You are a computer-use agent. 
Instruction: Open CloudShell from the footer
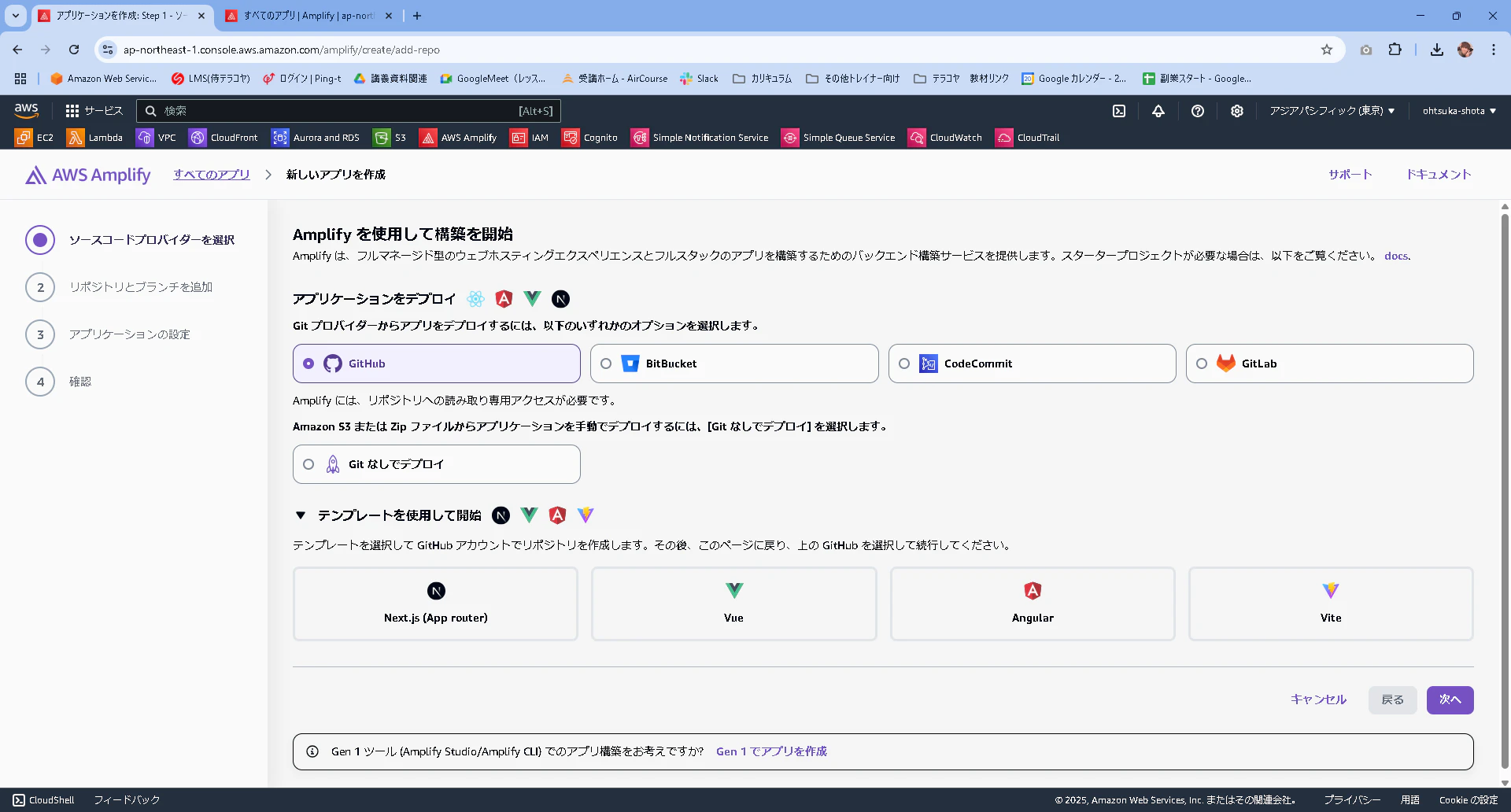point(44,800)
